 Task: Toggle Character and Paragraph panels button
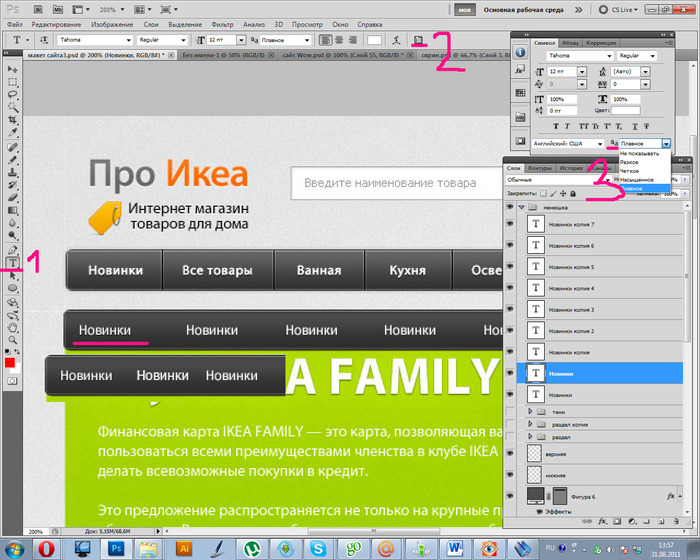[418, 40]
